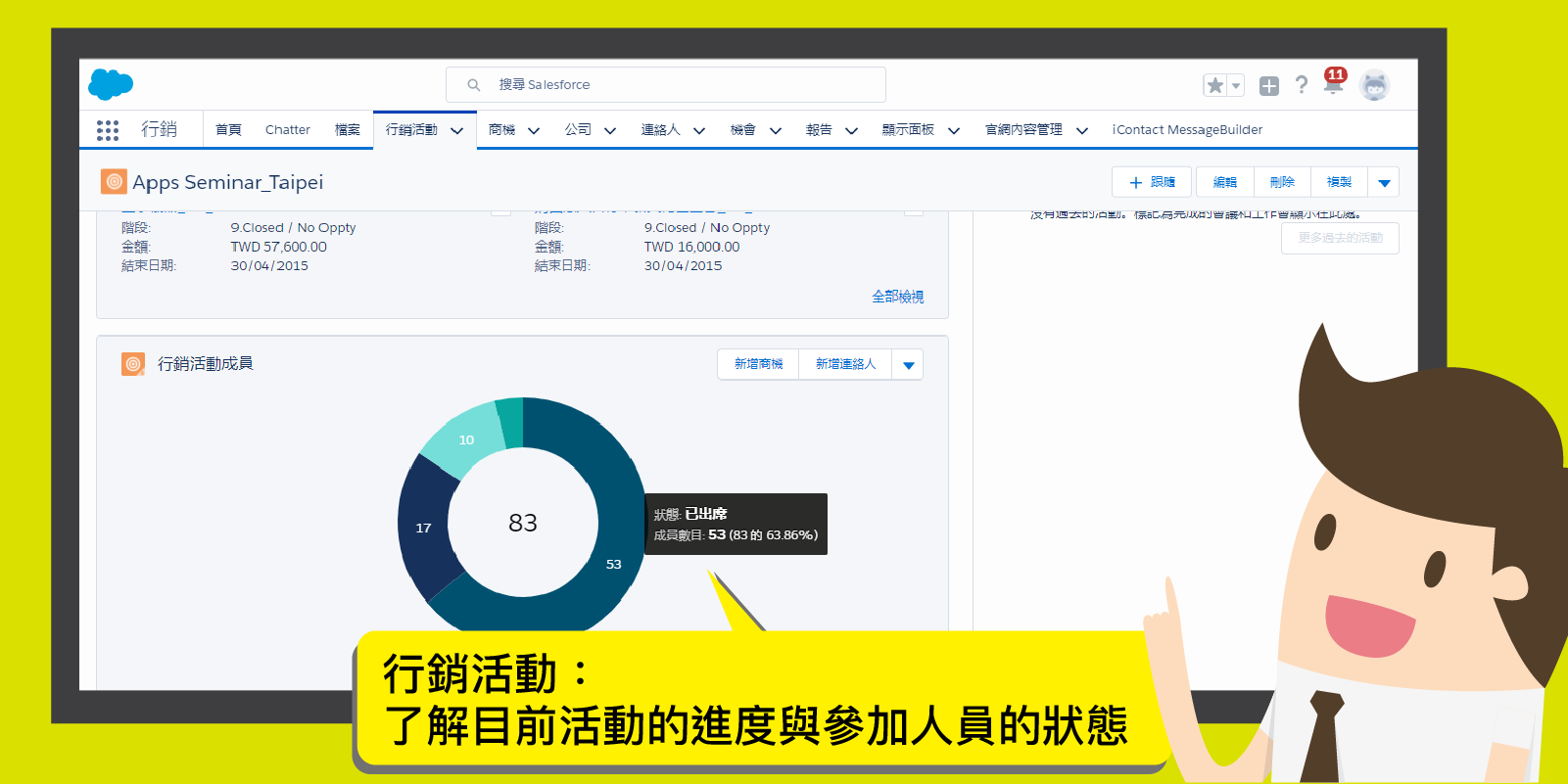Click the 跟隨 follow button

(x=1152, y=183)
